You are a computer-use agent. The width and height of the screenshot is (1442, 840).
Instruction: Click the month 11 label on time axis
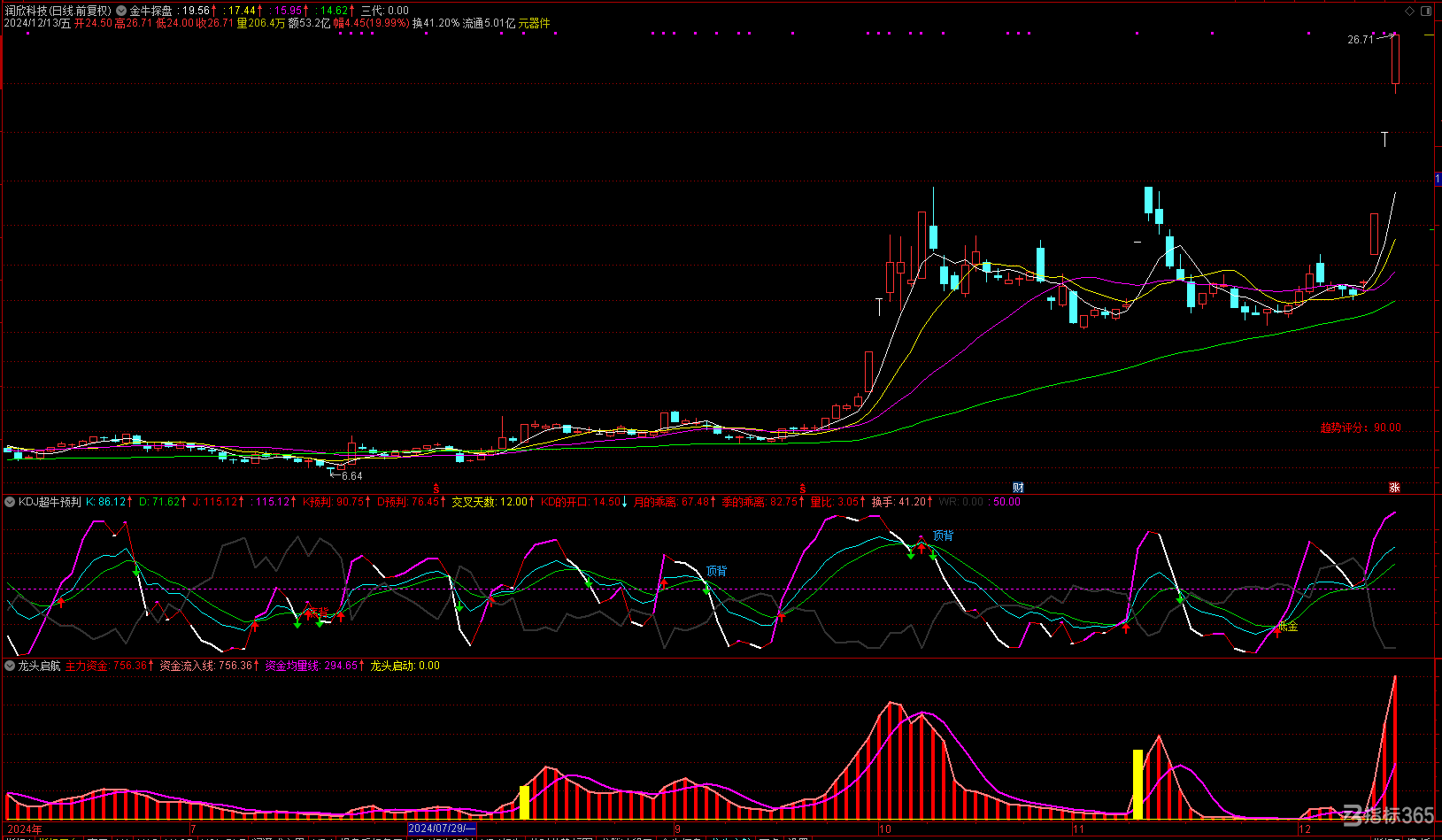(x=1078, y=829)
